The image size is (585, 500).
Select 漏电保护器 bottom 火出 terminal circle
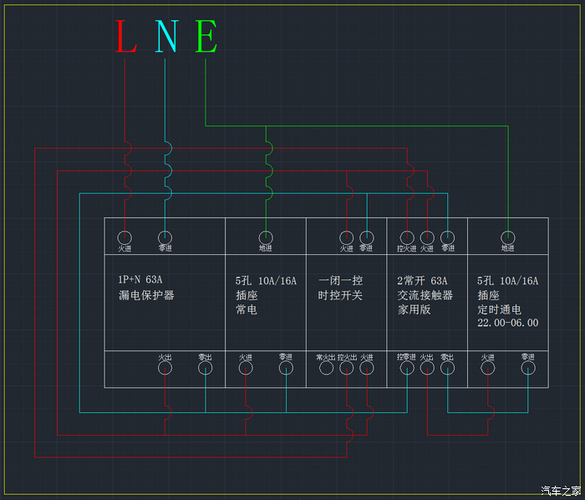tap(165, 368)
